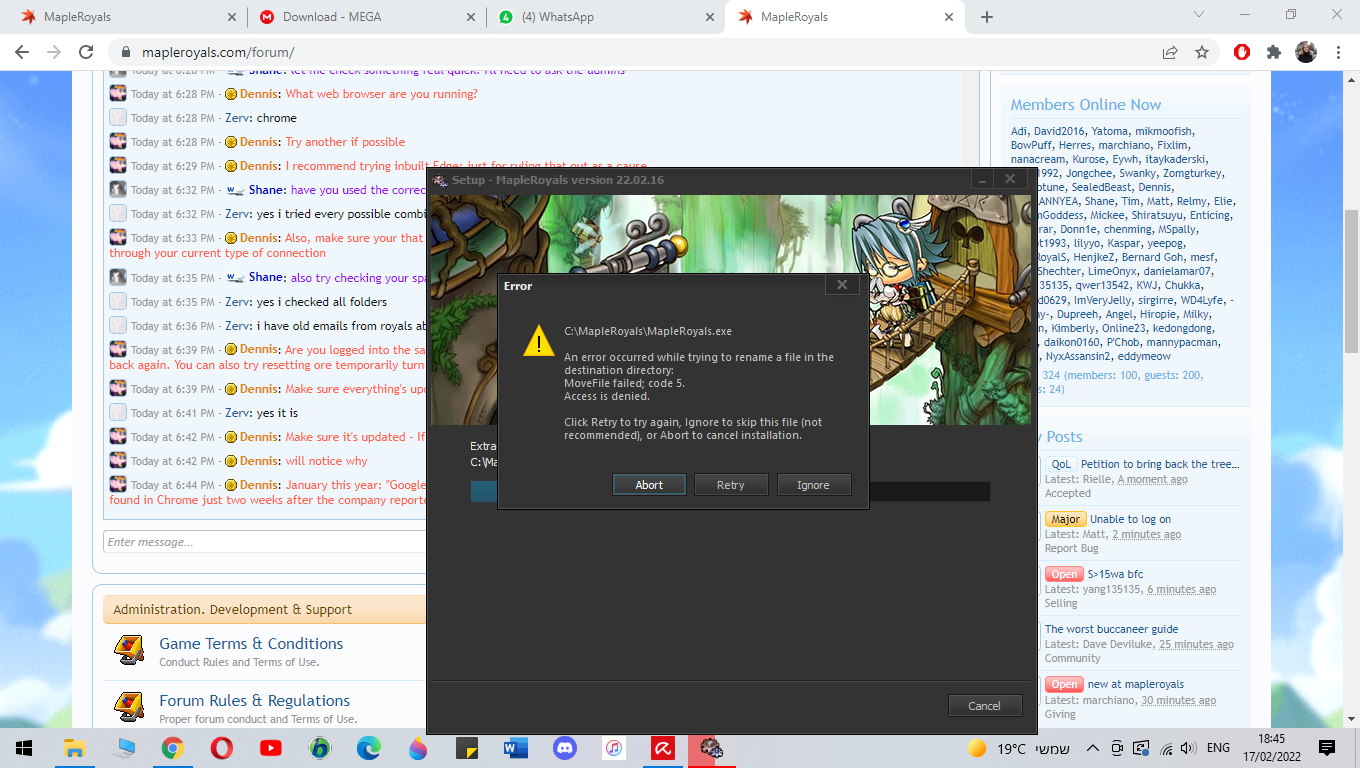Open the Game Terms & Conditions forum

click(251, 643)
